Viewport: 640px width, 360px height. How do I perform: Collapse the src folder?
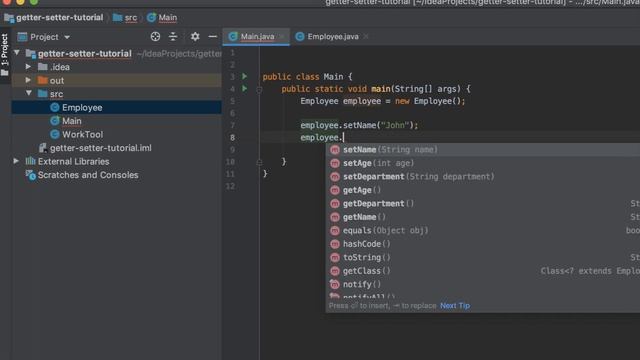29,93
